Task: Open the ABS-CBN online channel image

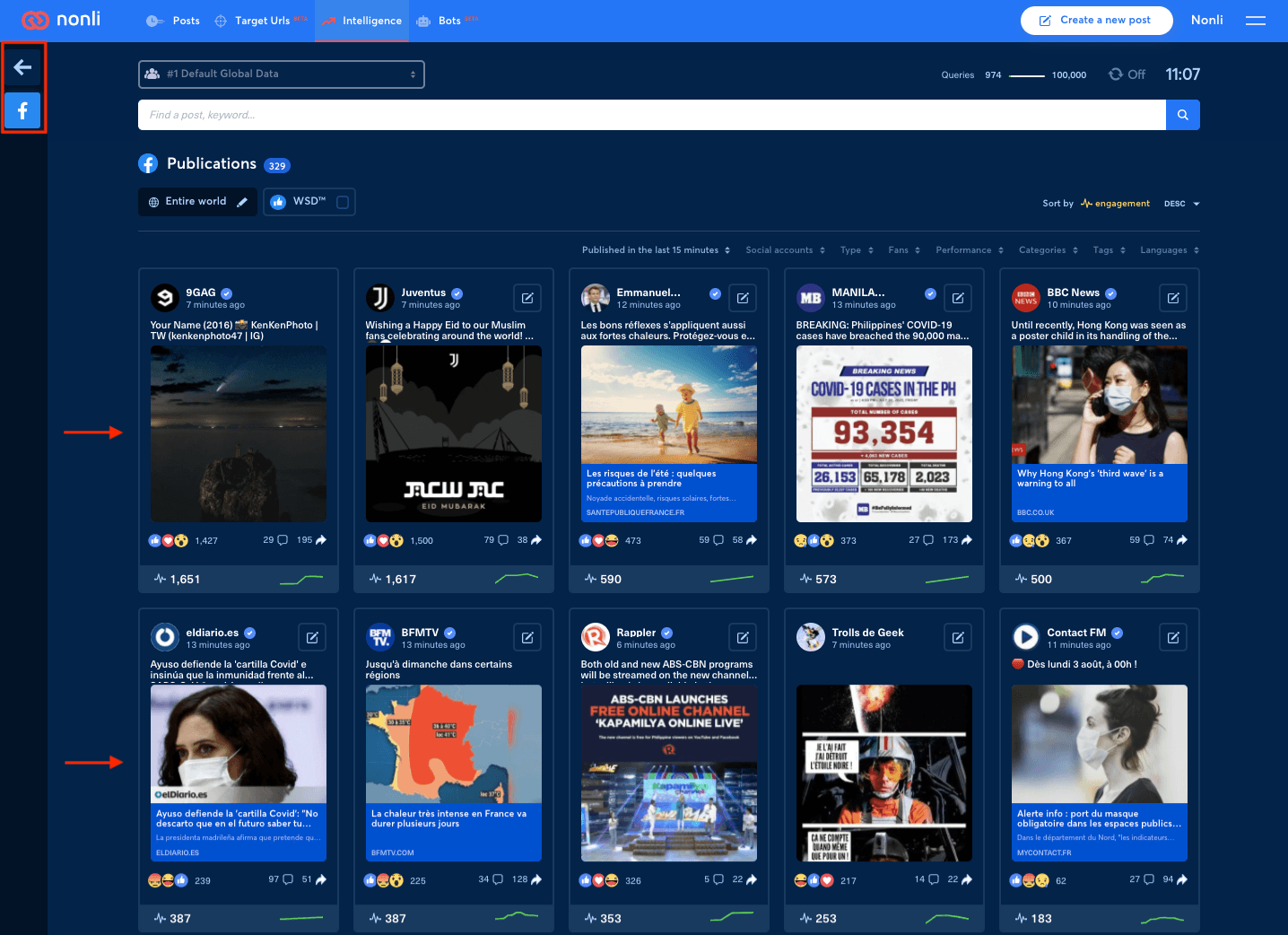Action: (669, 773)
